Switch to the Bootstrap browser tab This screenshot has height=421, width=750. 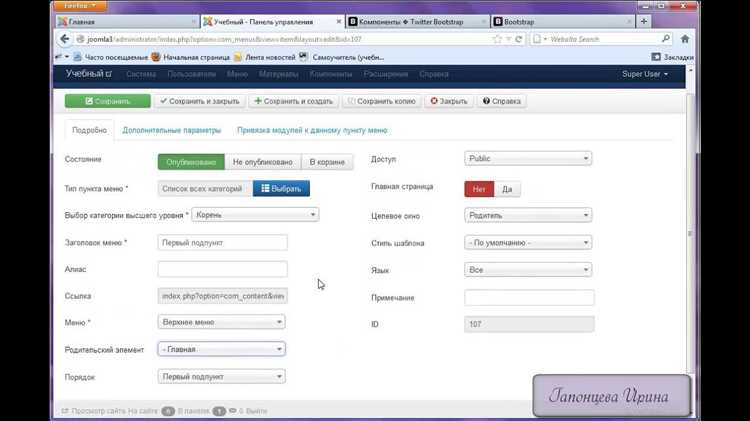coord(562,22)
